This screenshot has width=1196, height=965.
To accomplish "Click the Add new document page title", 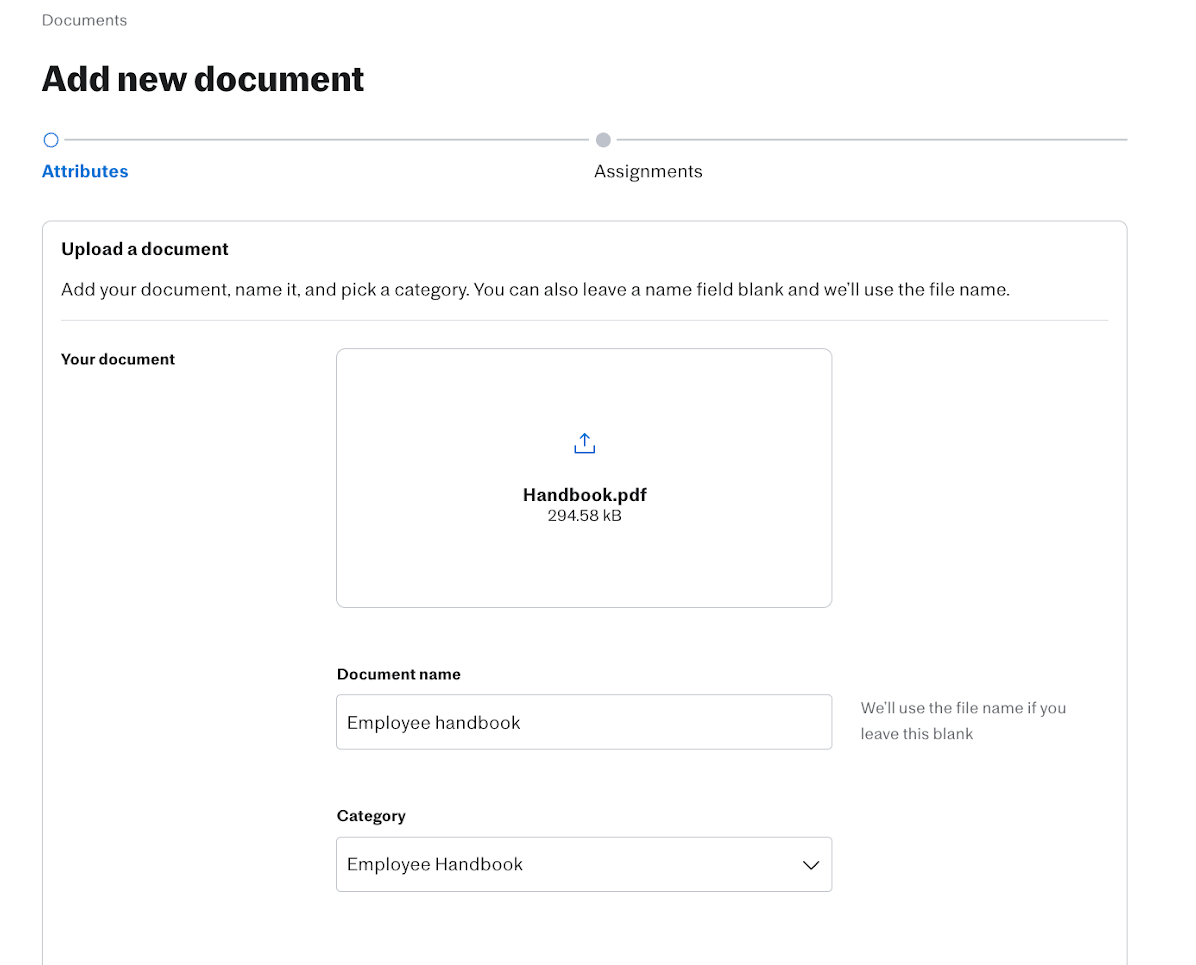I will (202, 78).
